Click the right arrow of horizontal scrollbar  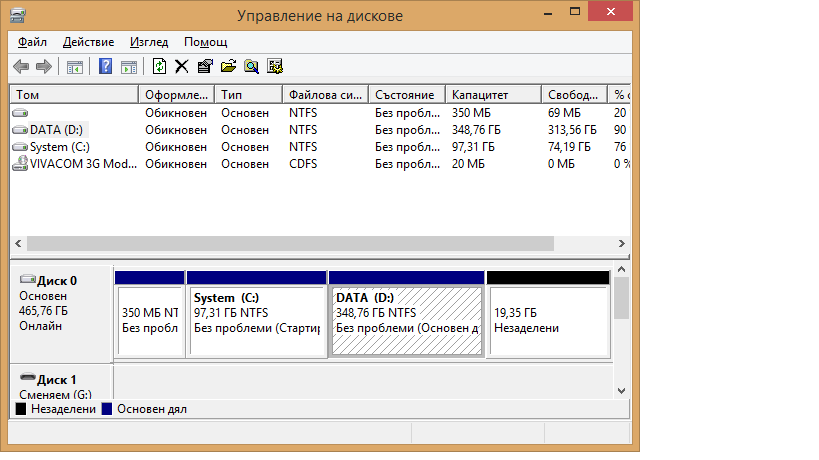[x=622, y=243]
